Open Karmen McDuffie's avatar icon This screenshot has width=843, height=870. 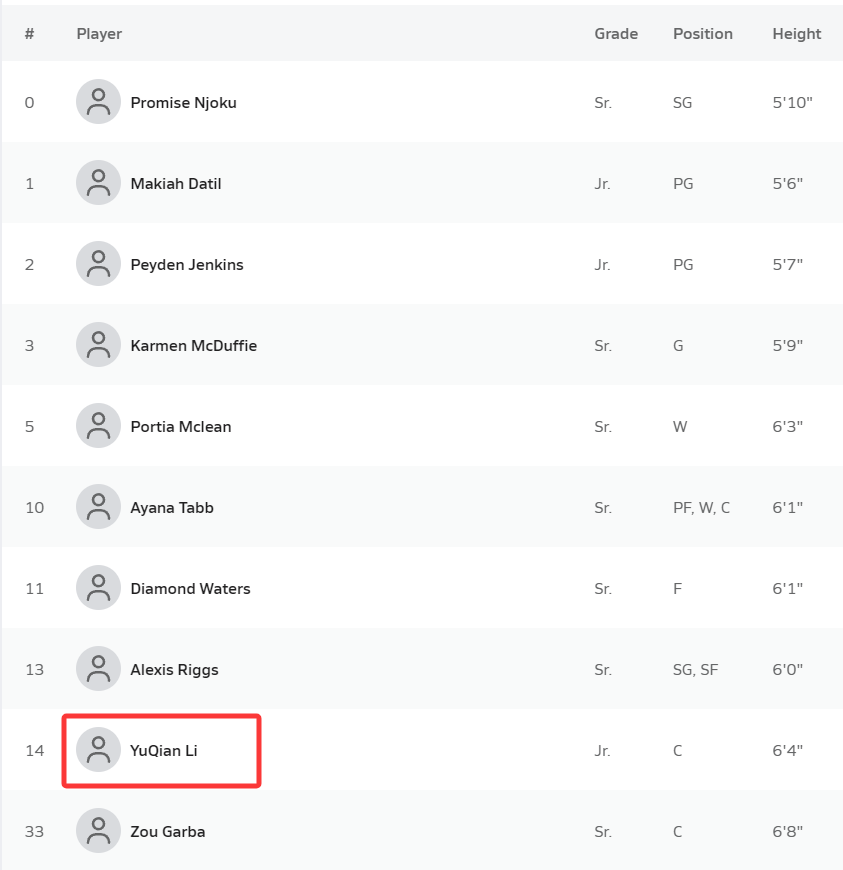coord(98,345)
